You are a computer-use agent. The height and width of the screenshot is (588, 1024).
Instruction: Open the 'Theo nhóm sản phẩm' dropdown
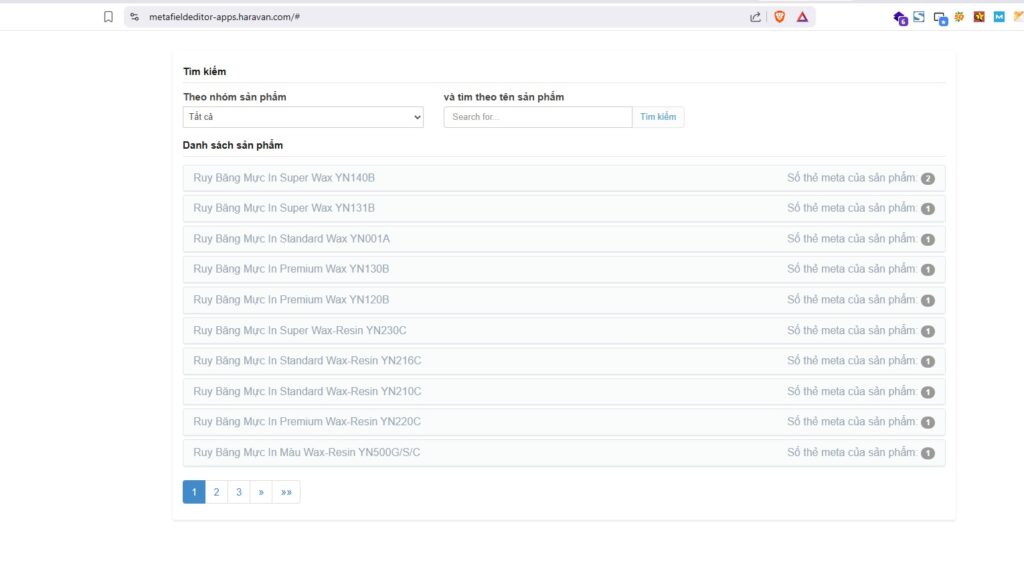pos(303,117)
